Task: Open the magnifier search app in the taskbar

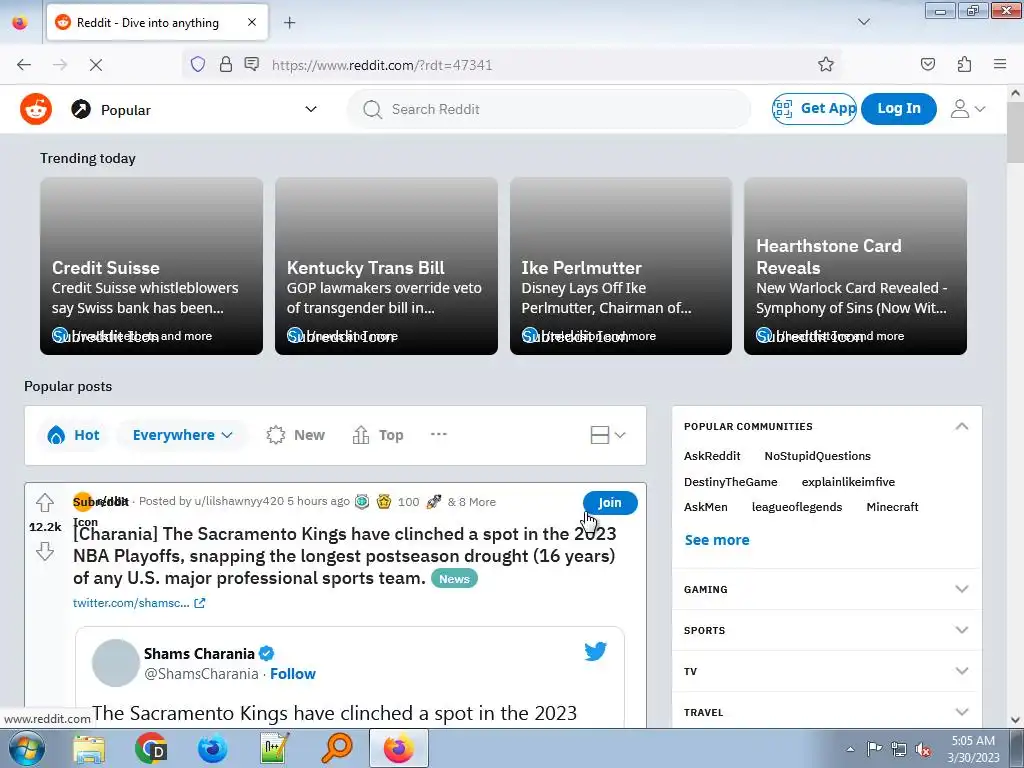Action: pos(337,749)
